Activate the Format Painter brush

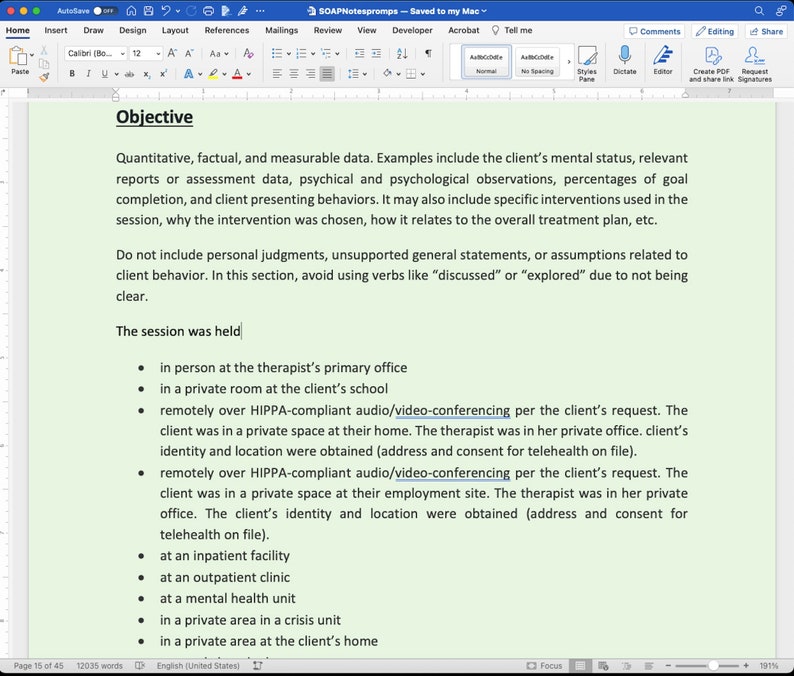pyautogui.click(x=44, y=77)
